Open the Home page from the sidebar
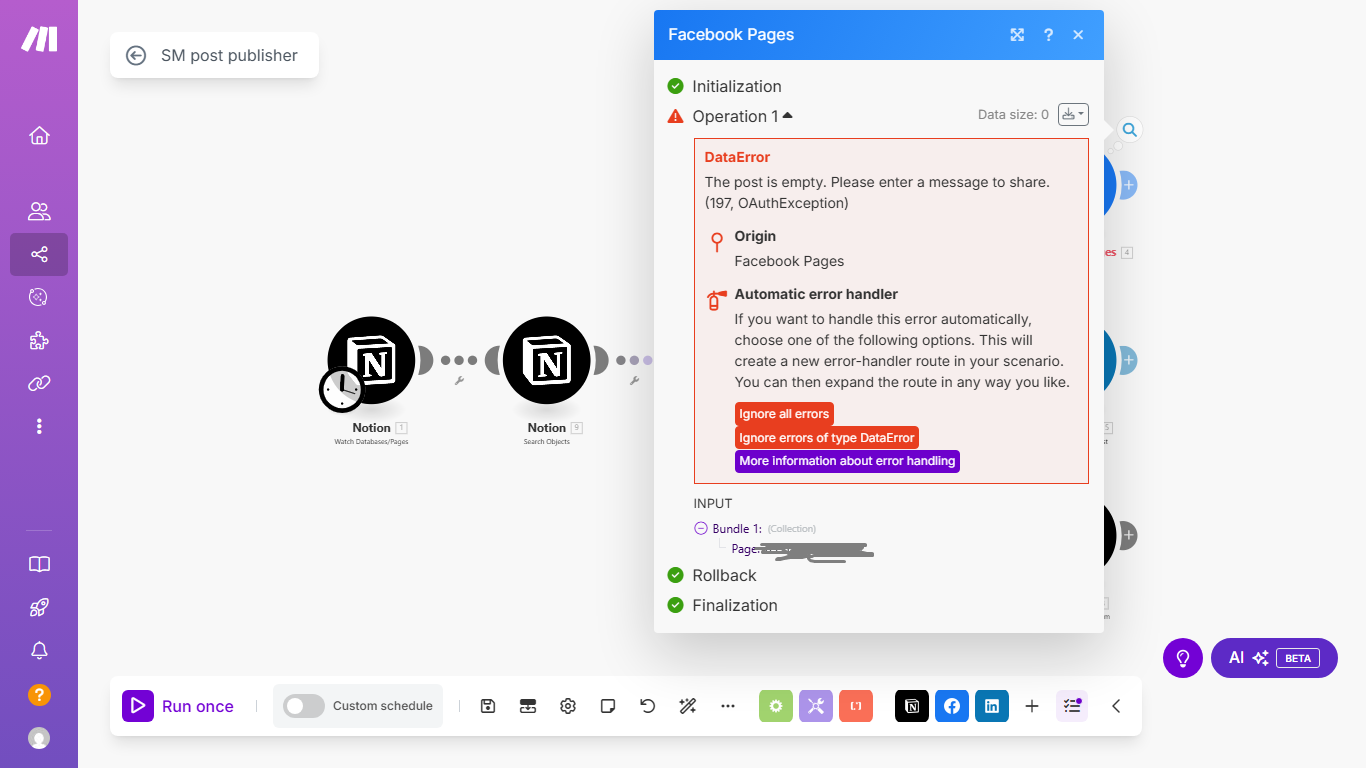The width and height of the screenshot is (1366, 768). (39, 135)
